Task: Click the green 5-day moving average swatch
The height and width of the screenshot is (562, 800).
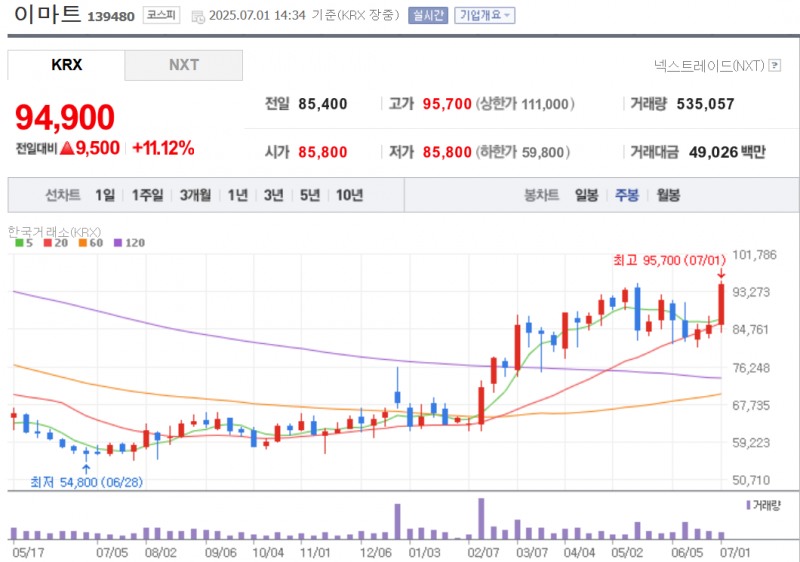Action: point(19,243)
